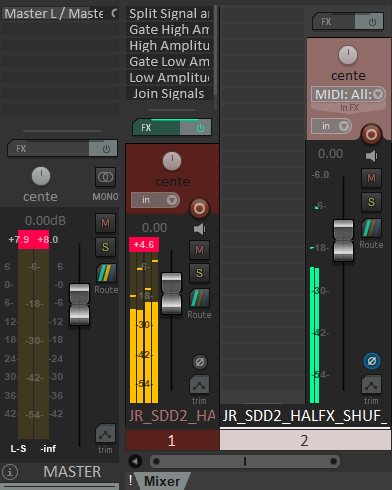Viewport: 392px width, 490px height.
Task: Click track 2 0.00 volume readout
Action: [330, 154]
